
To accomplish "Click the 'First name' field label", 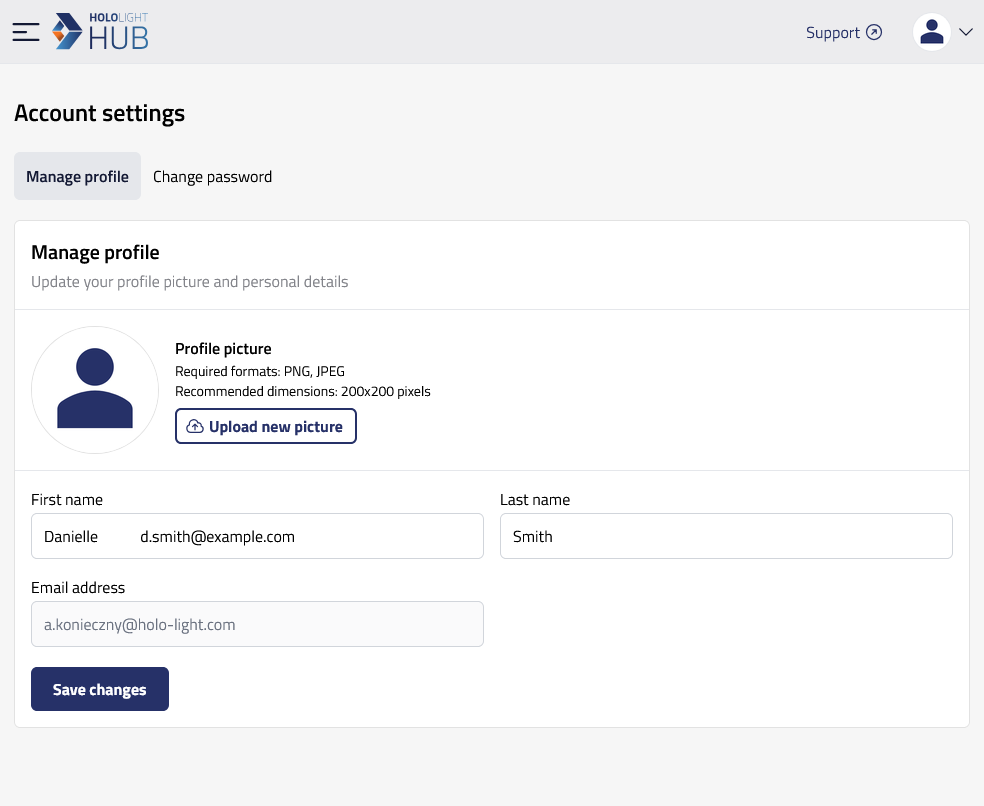I will click(x=67, y=500).
